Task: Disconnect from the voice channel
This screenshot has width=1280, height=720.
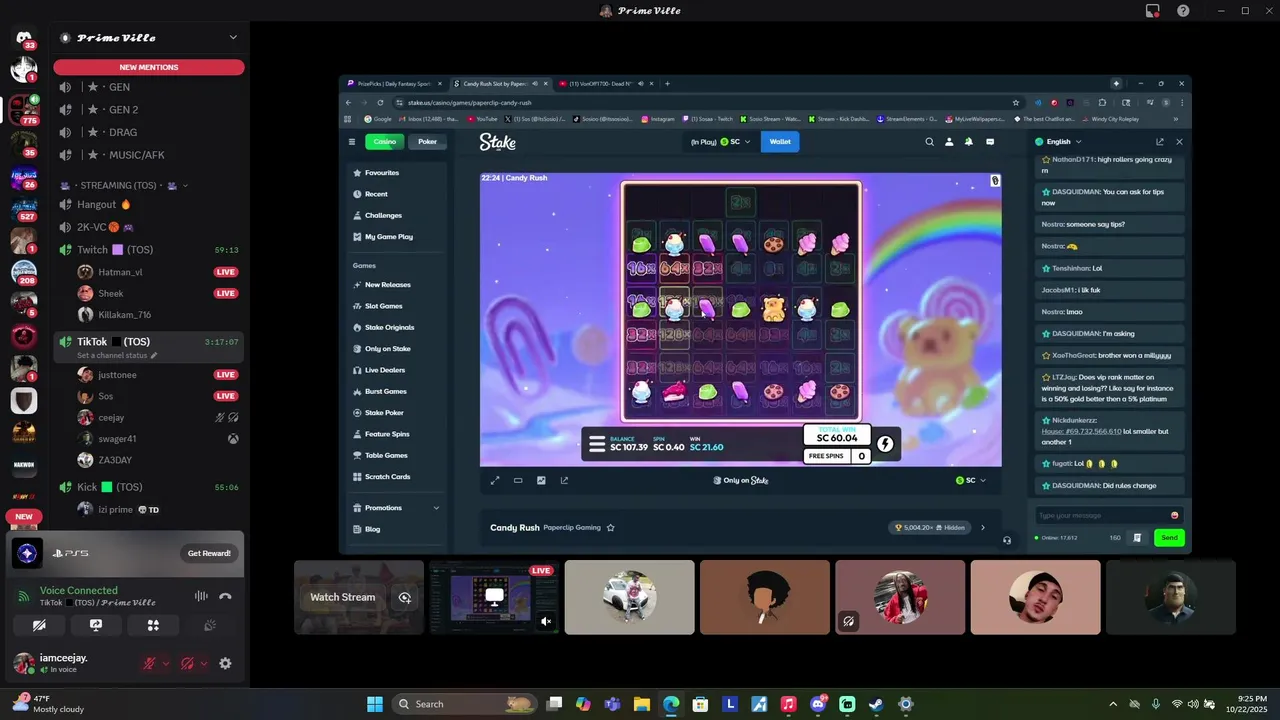Action: tap(225, 596)
